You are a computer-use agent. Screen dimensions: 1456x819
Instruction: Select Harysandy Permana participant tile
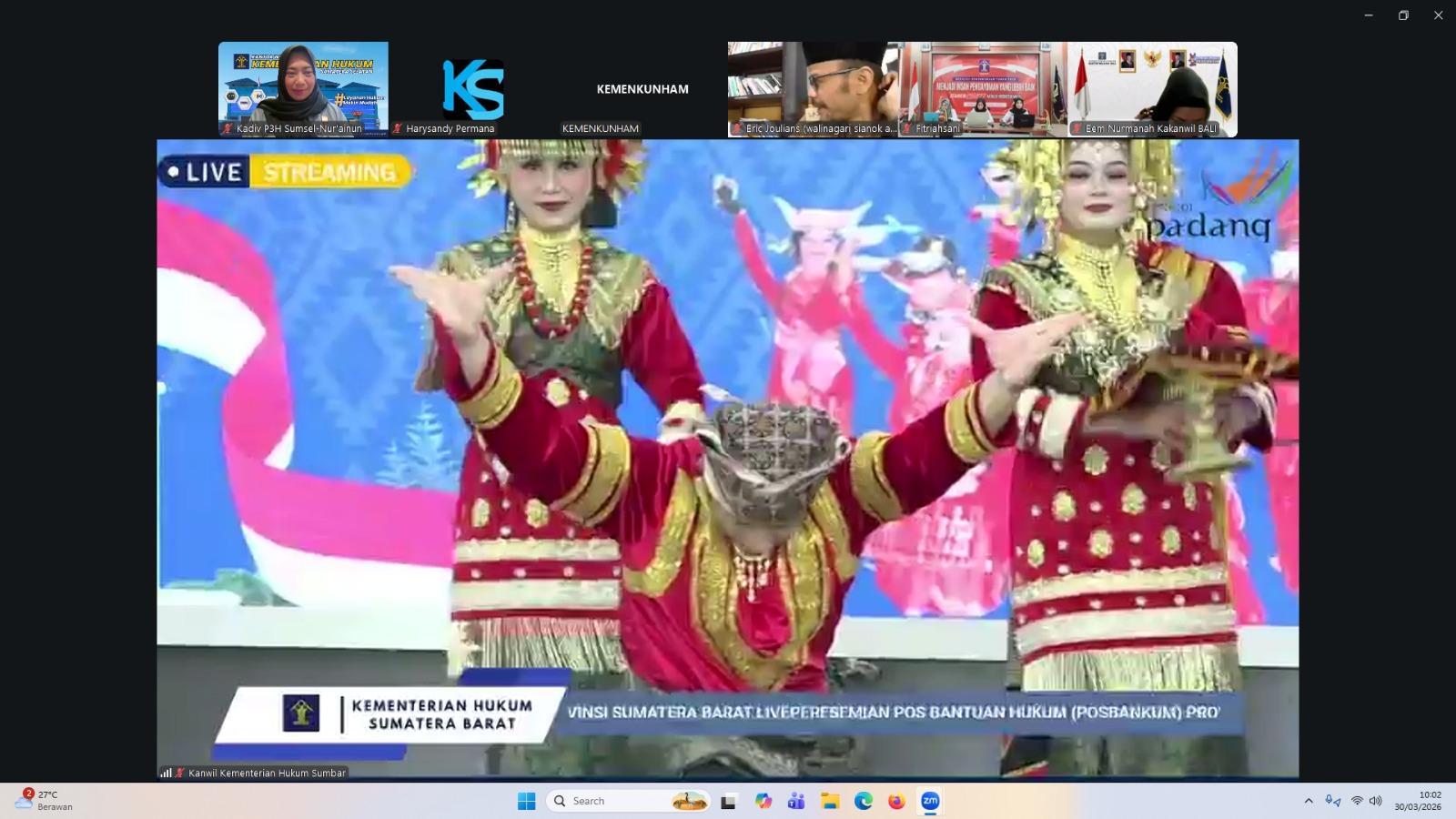tap(473, 88)
